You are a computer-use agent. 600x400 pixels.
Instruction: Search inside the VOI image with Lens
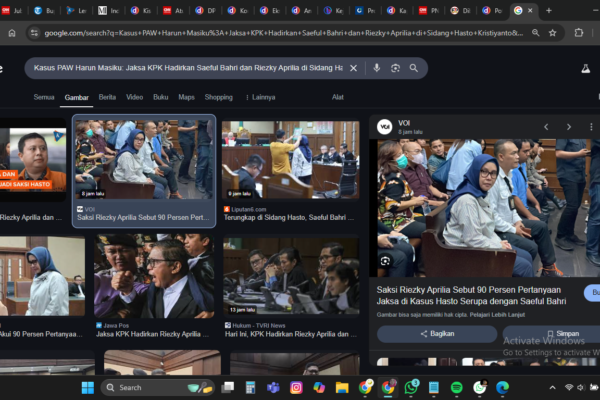tap(385, 261)
